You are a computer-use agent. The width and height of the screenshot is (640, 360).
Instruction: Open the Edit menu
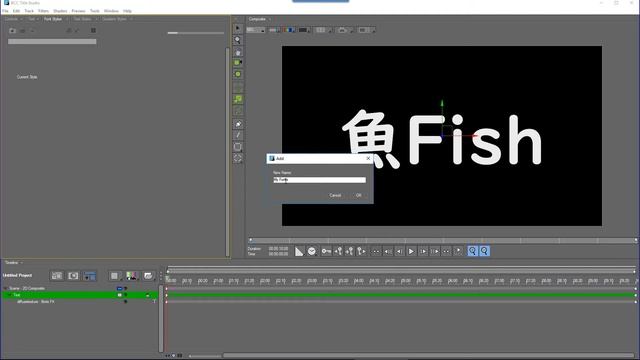[16, 11]
